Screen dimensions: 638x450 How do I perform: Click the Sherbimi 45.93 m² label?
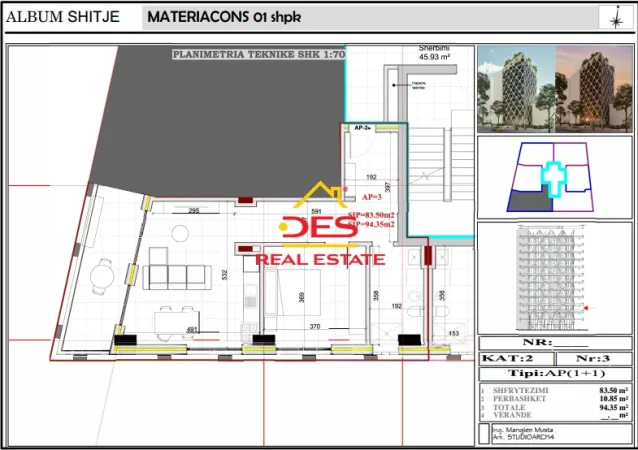[x=434, y=53]
